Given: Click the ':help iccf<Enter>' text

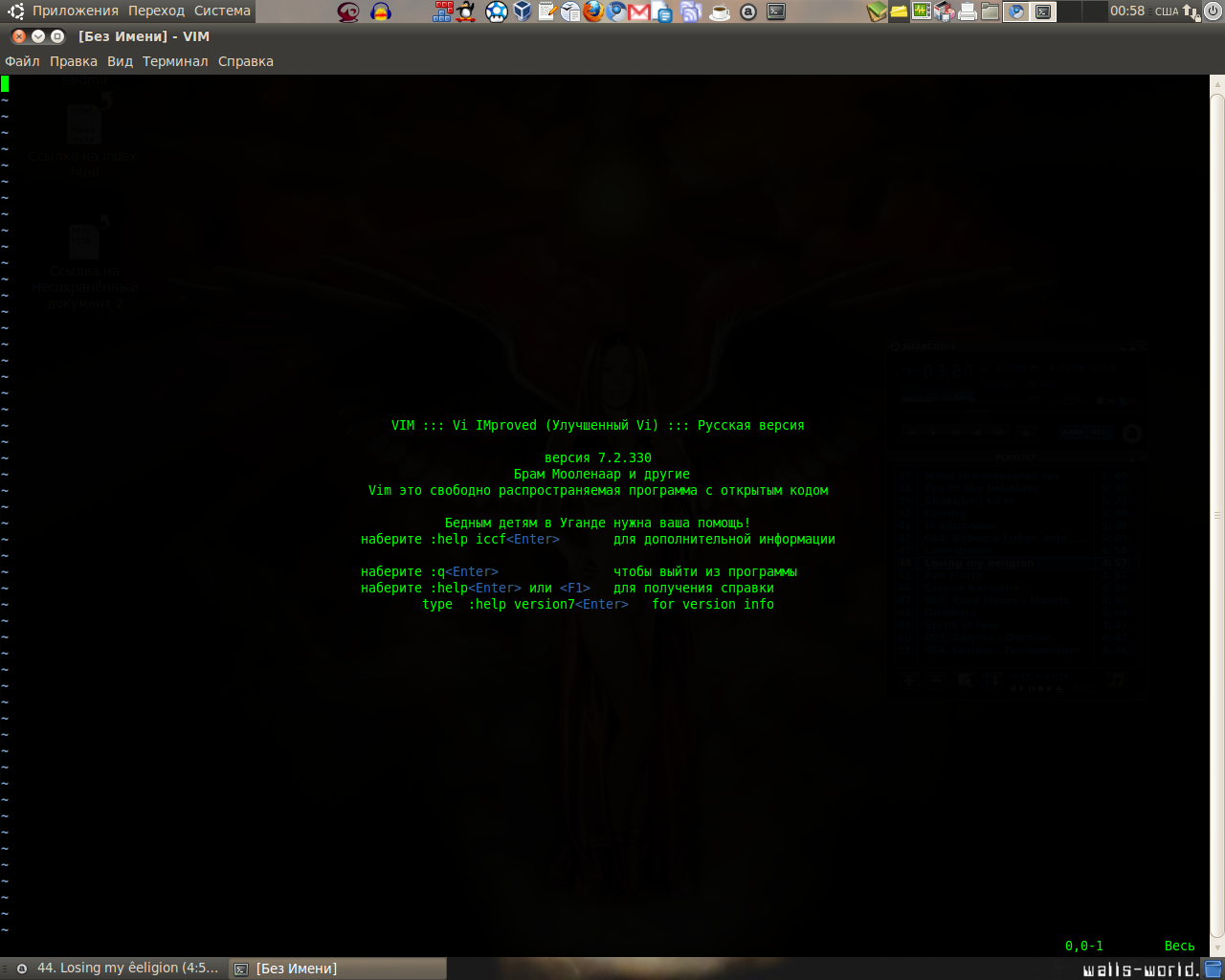Looking at the screenshot, I should [x=495, y=540].
